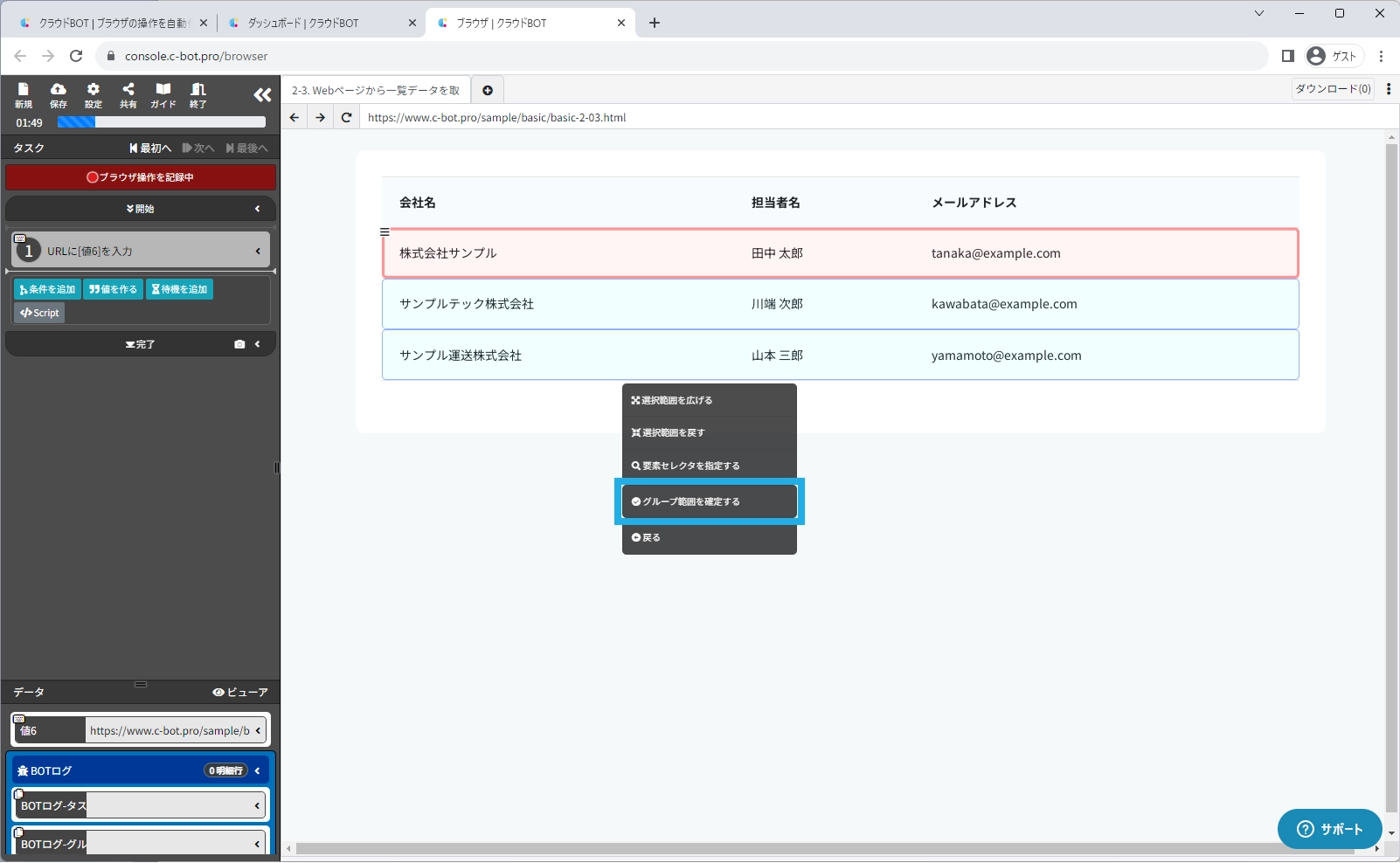1400x863 pixels.
Task: Click the 条件を追加 button
Action: point(47,289)
